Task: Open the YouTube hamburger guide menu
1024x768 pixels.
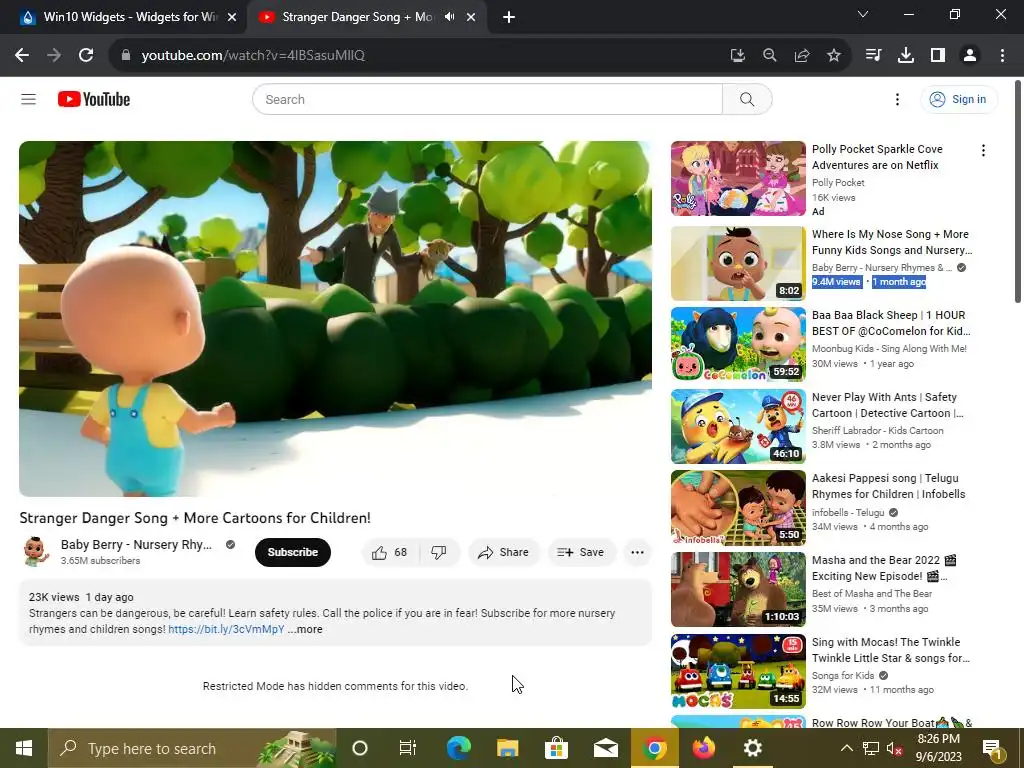Action: (x=28, y=99)
